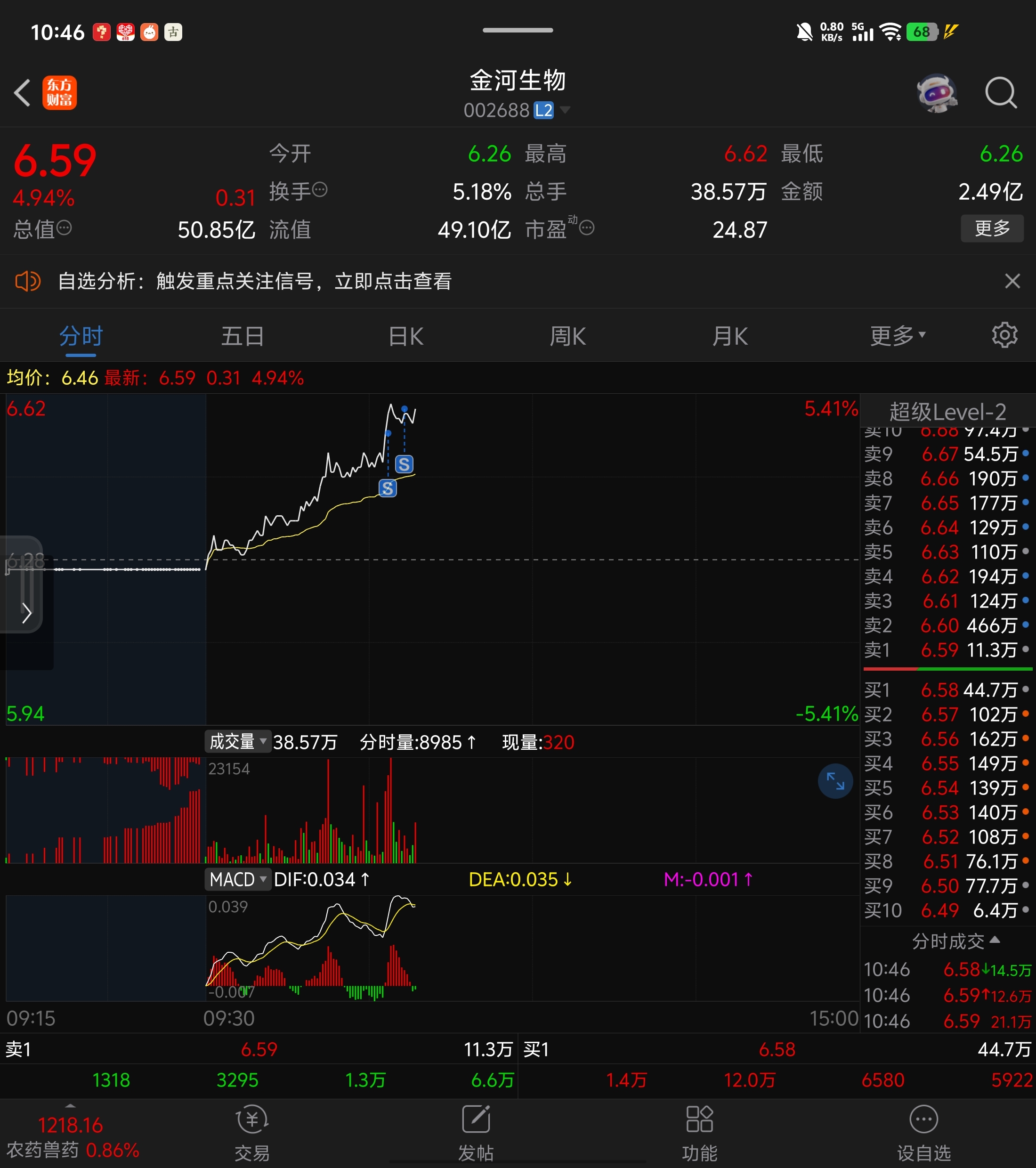Viewport: 1036px width, 1168px height.
Task: Tap the speaker announcement icon
Action: [x=27, y=281]
